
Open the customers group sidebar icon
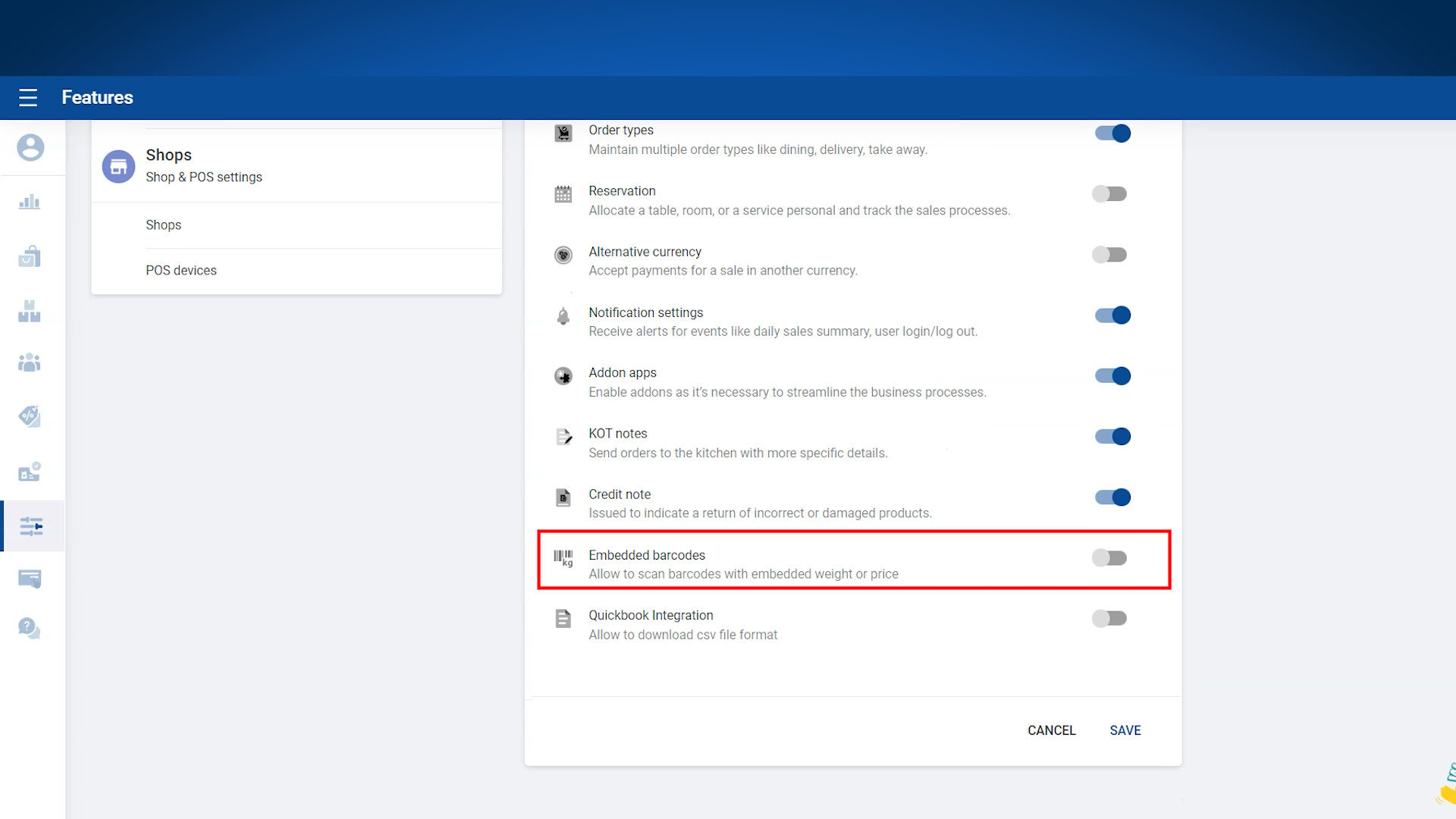[x=30, y=362]
